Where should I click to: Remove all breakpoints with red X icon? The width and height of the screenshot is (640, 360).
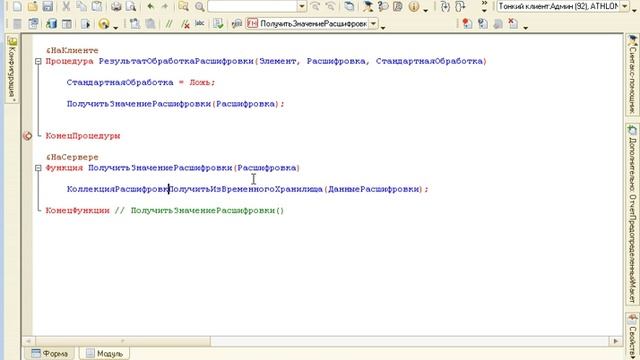[x=513, y=24]
